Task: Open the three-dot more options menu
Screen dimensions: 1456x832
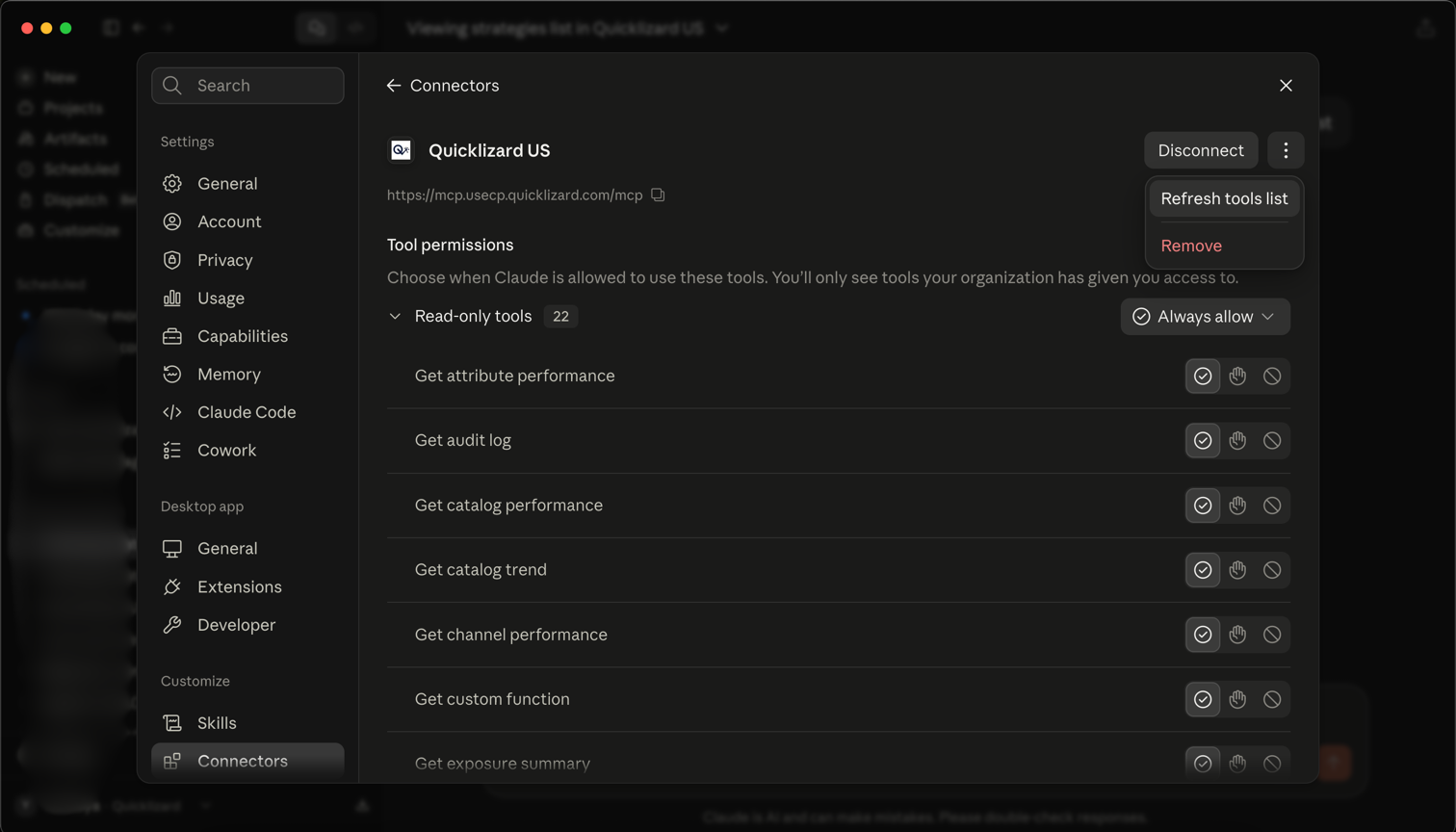Action: click(x=1286, y=150)
